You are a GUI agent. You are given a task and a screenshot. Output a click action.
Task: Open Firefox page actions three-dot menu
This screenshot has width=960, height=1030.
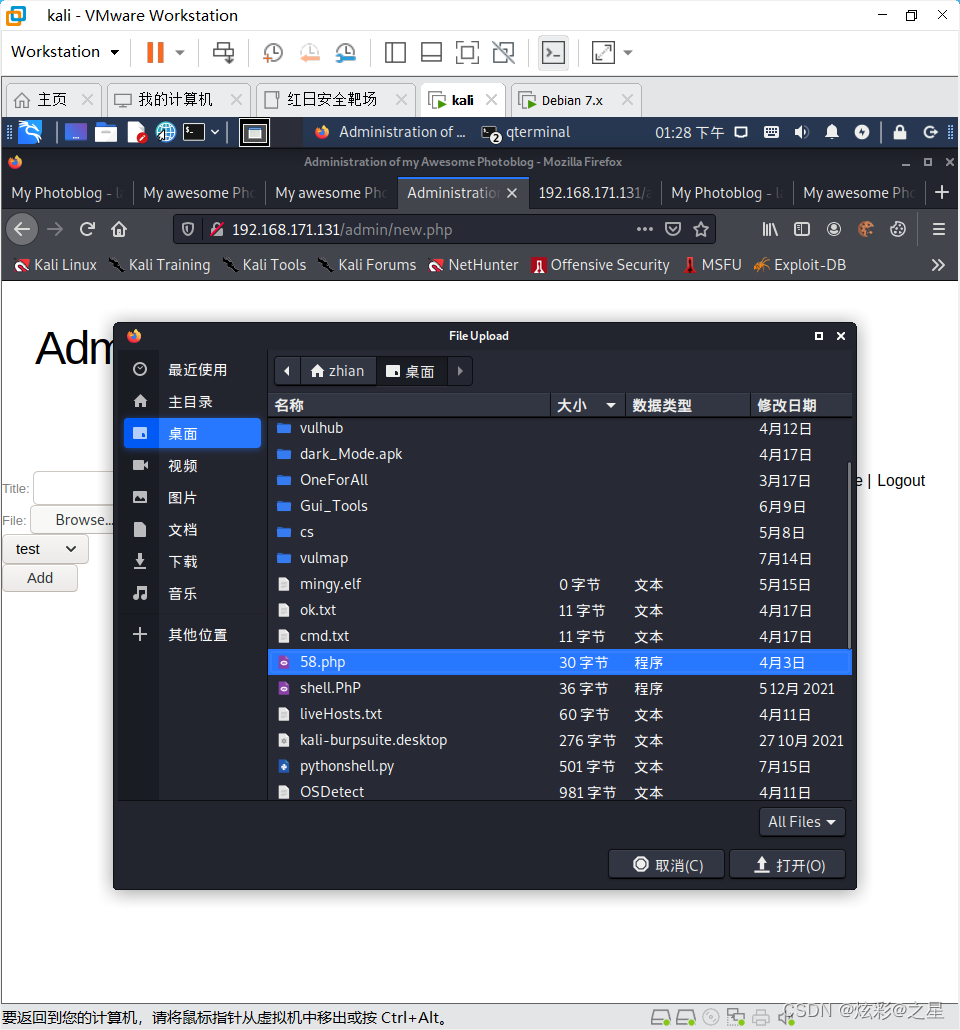tap(645, 229)
